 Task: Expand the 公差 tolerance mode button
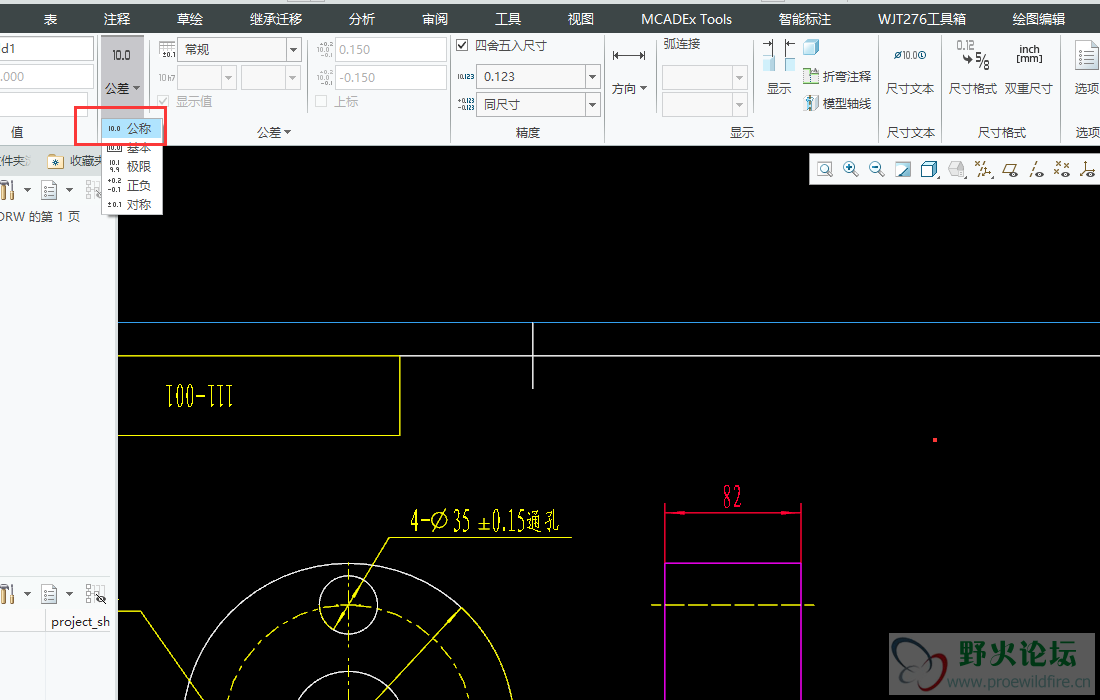click(x=122, y=88)
